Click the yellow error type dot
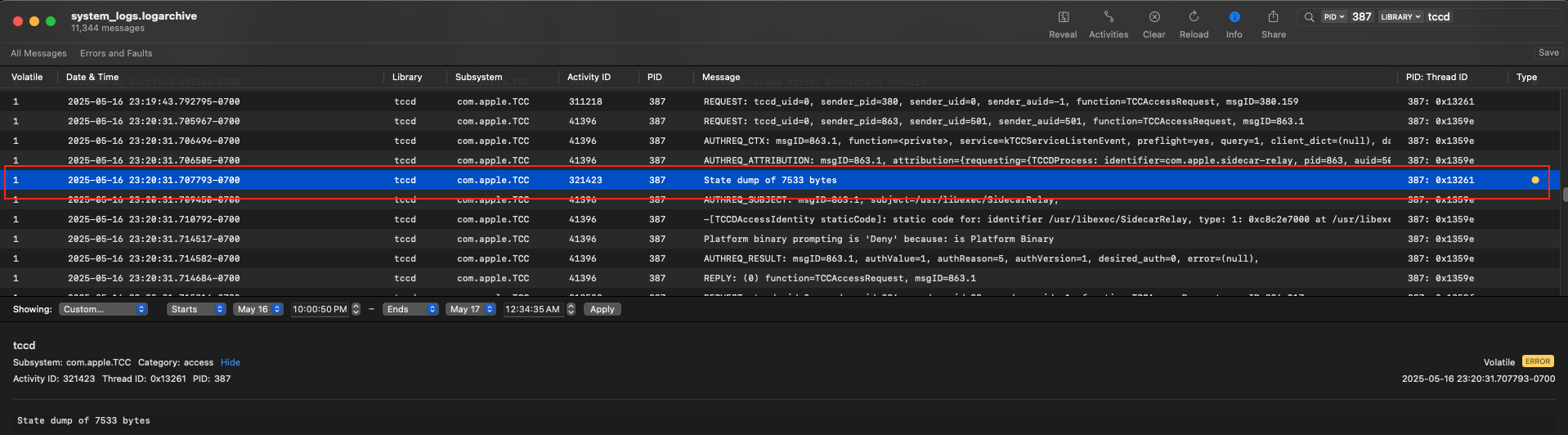 pyautogui.click(x=1534, y=180)
